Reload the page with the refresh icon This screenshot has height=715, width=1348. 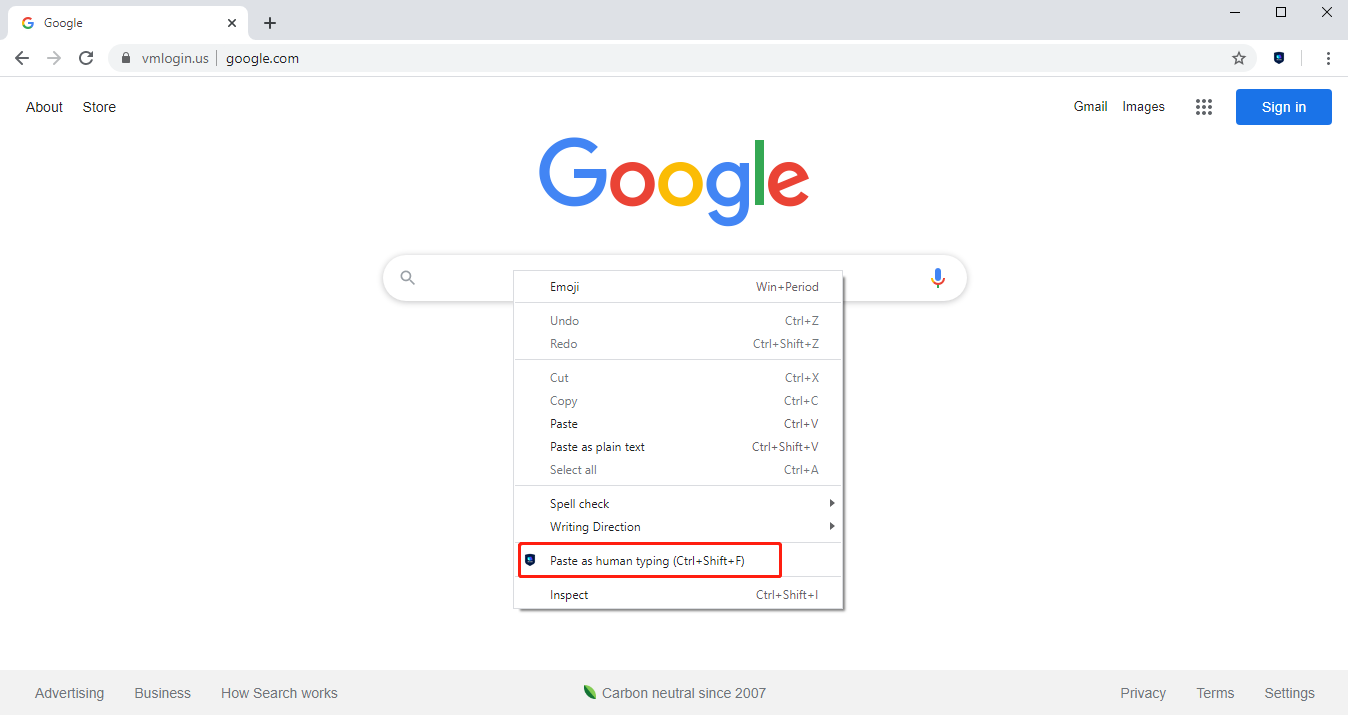86,58
